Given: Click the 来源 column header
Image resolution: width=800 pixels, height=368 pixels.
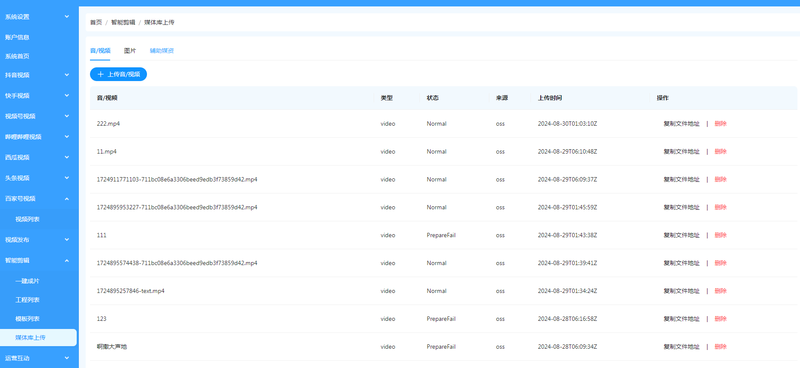Looking at the screenshot, I should pyautogui.click(x=502, y=97).
